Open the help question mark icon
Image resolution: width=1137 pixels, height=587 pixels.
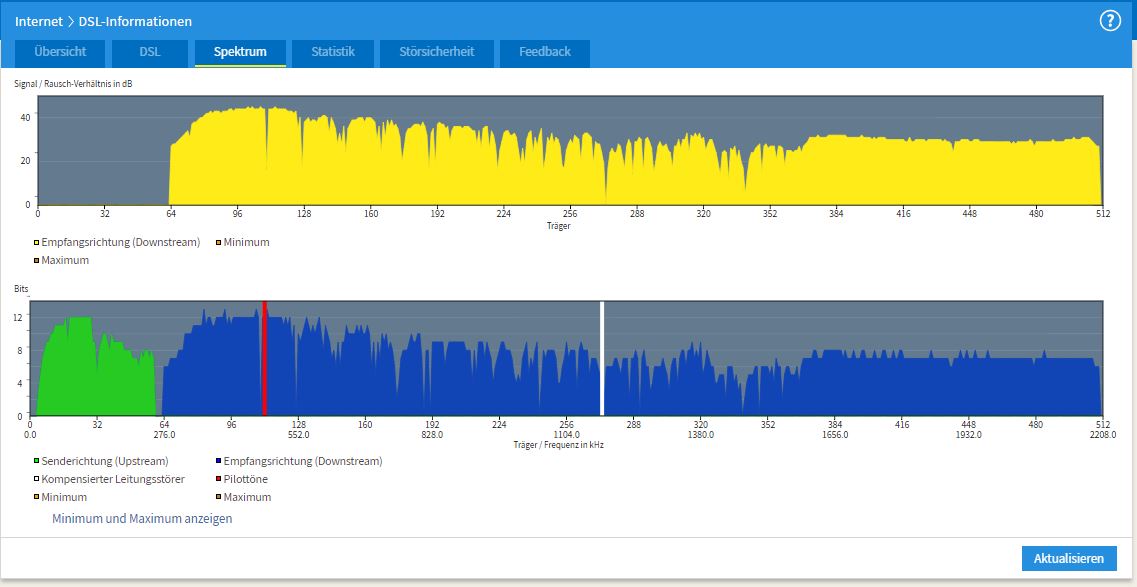pyautogui.click(x=1110, y=21)
